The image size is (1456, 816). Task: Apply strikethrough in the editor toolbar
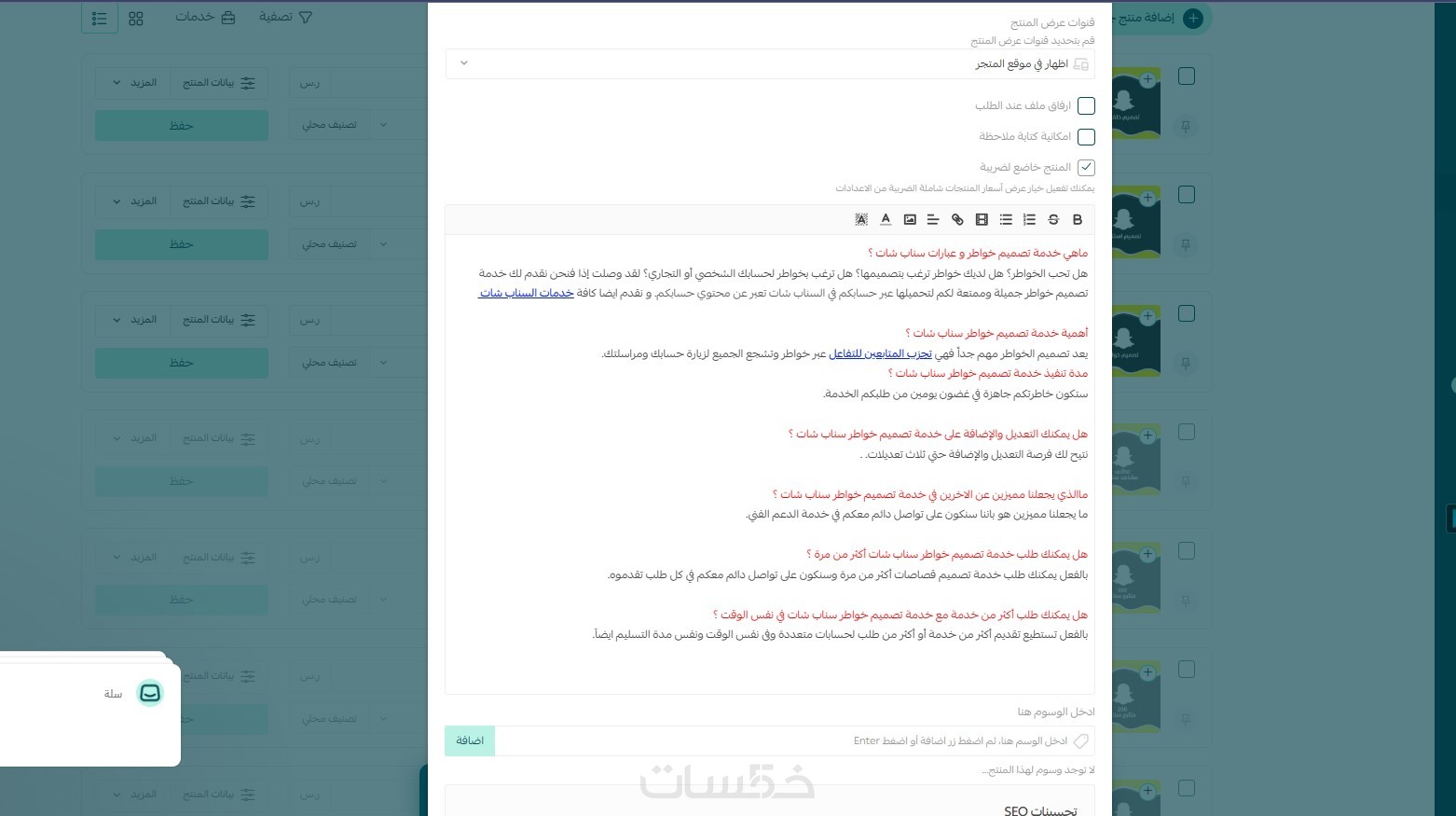pos(1053,220)
